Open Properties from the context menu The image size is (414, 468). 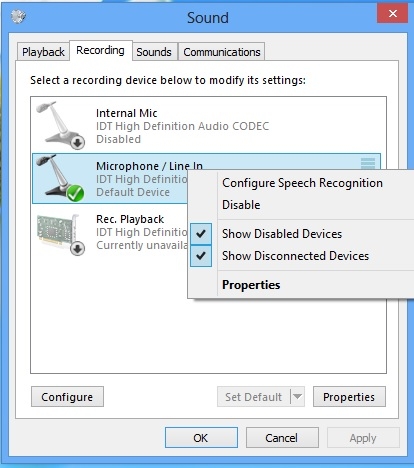point(251,285)
